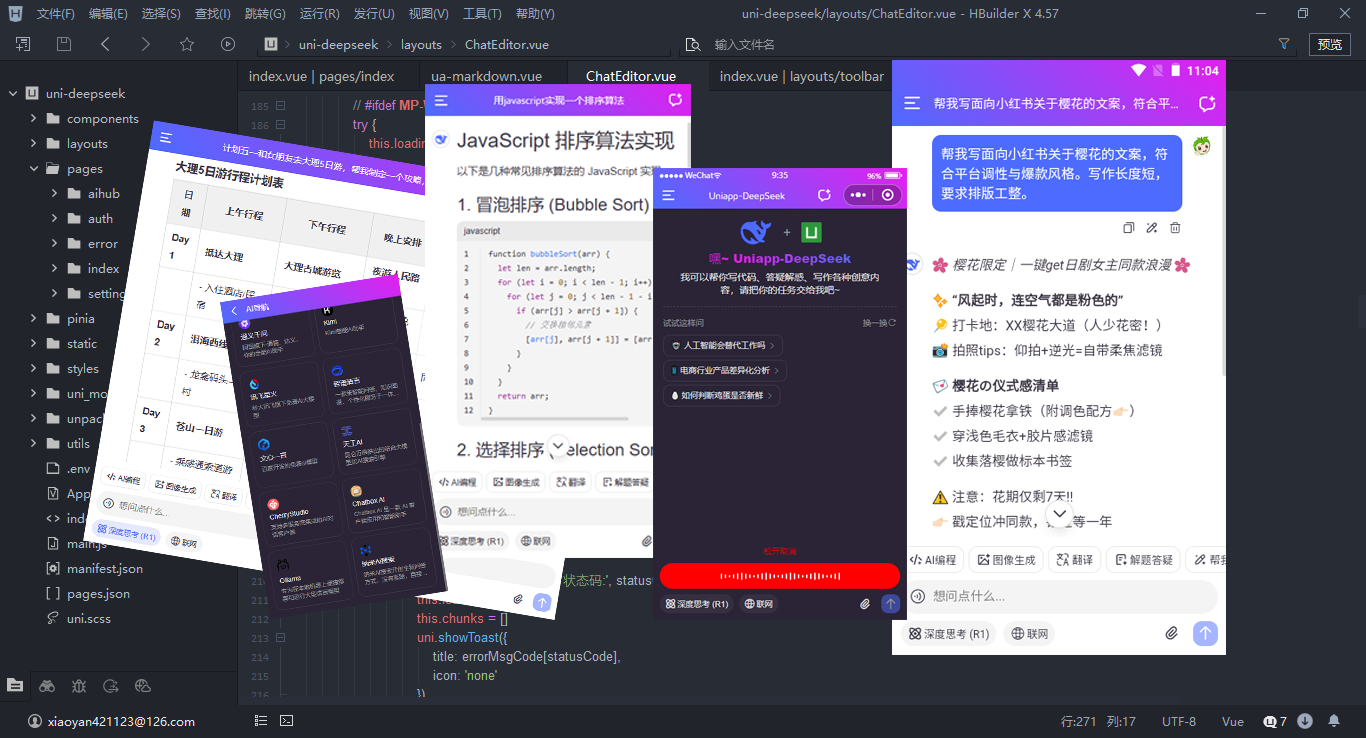Open hamburger menu in JavaScript sorting chat window
1366x738 pixels.
tap(441, 101)
